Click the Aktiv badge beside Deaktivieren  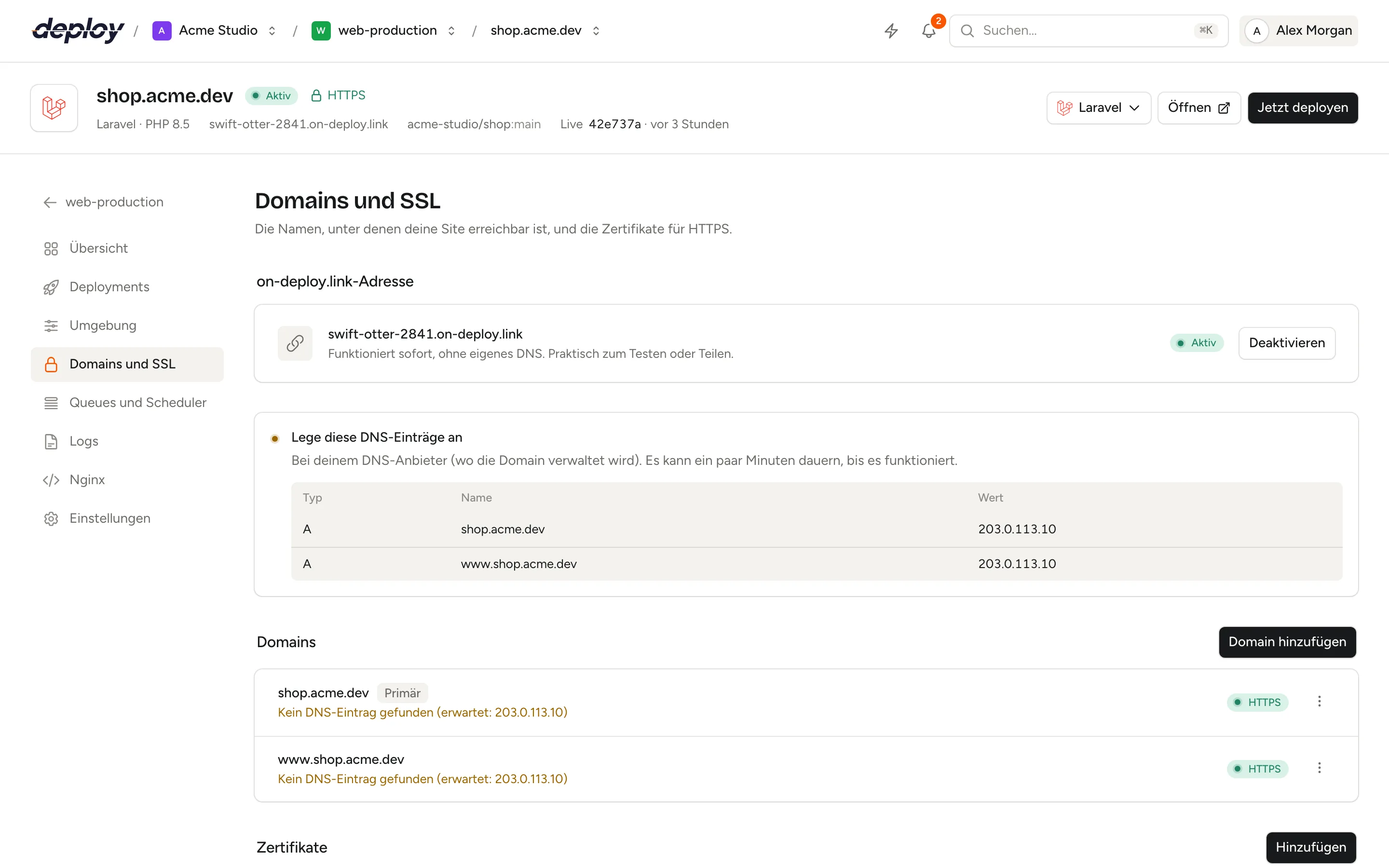point(1197,343)
